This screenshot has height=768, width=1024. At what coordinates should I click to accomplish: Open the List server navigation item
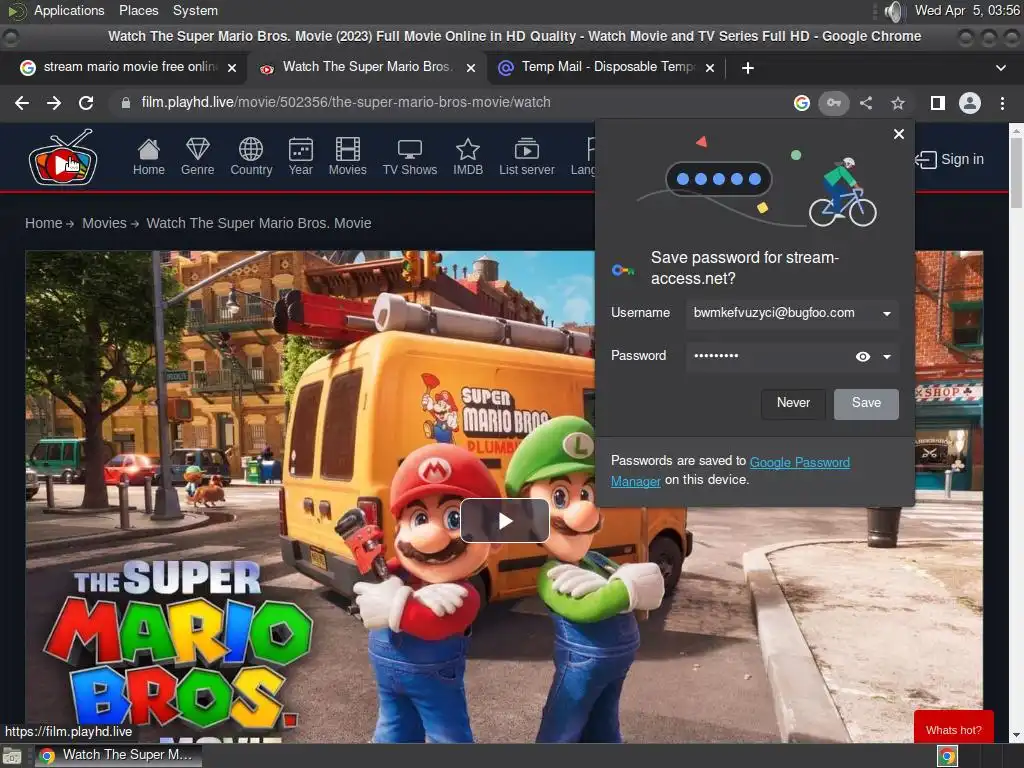526,157
